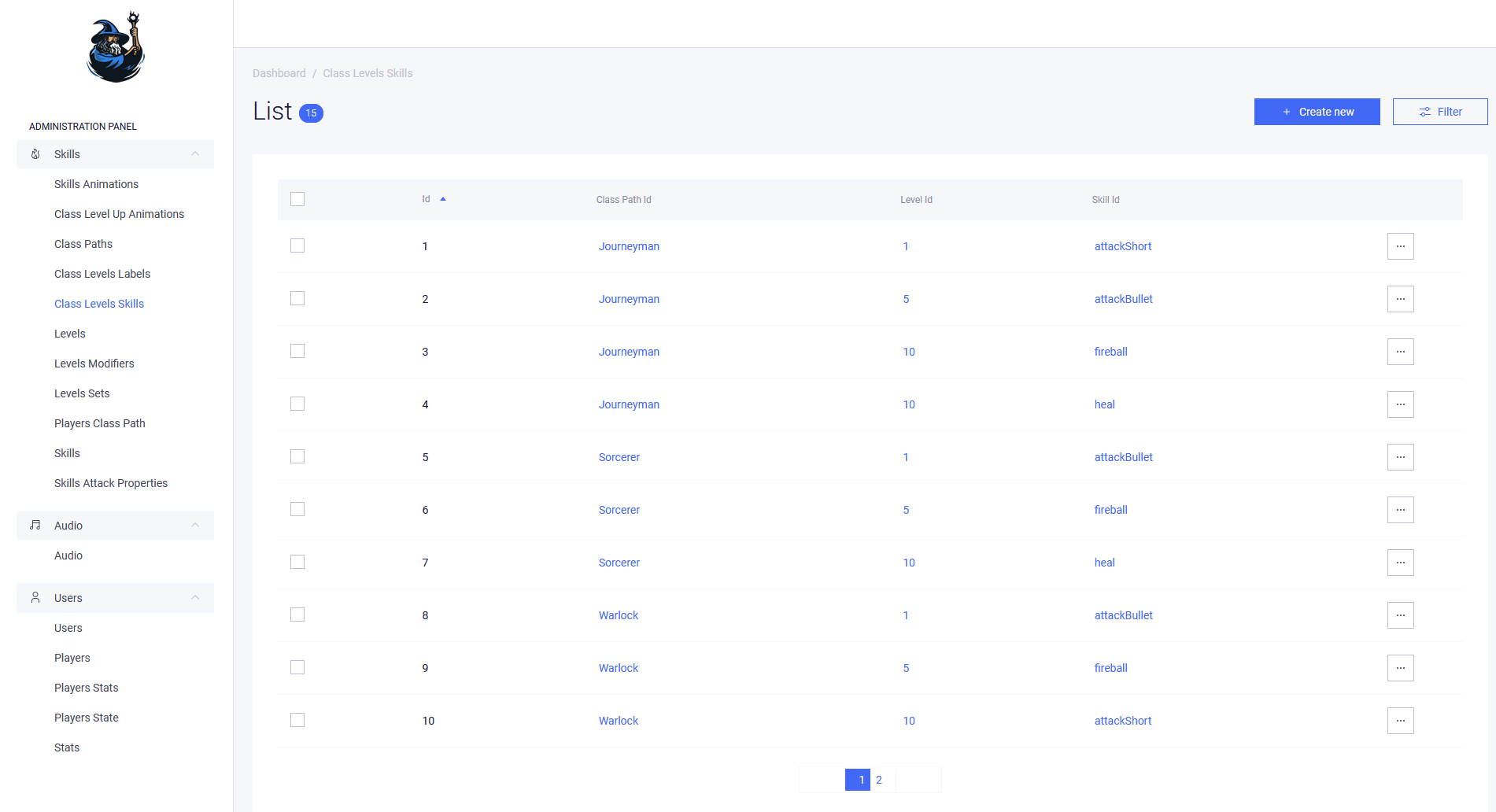This screenshot has width=1496, height=812.
Task: Open the three-dot menu for row 5
Action: [1400, 457]
